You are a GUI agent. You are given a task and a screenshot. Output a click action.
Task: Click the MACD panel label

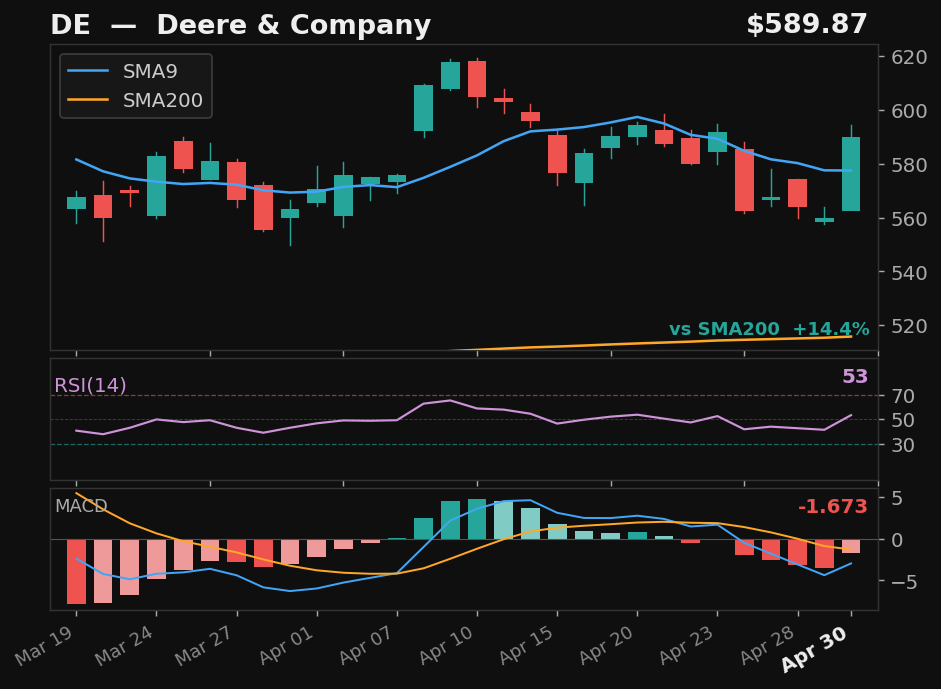pos(81,506)
